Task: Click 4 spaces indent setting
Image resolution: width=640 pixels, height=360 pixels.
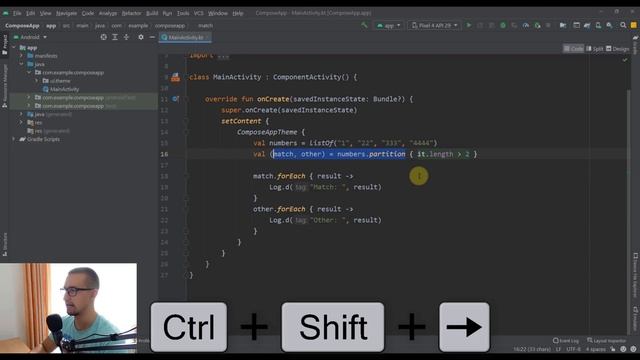Action: [596, 349]
